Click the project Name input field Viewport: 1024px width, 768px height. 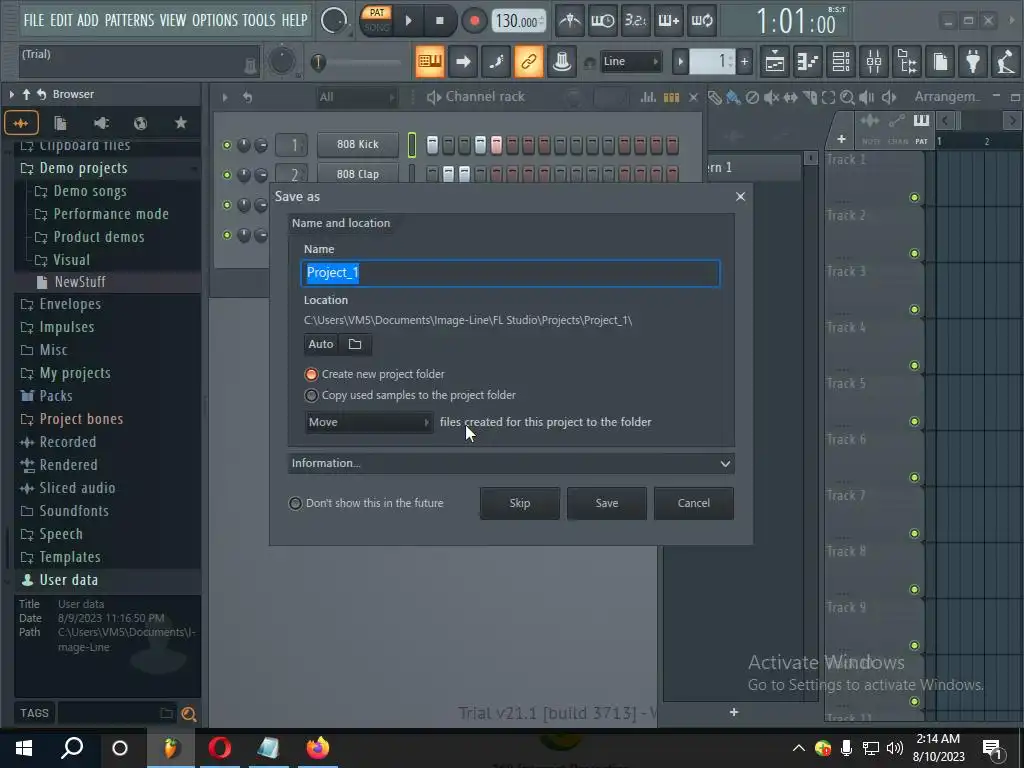pos(511,274)
